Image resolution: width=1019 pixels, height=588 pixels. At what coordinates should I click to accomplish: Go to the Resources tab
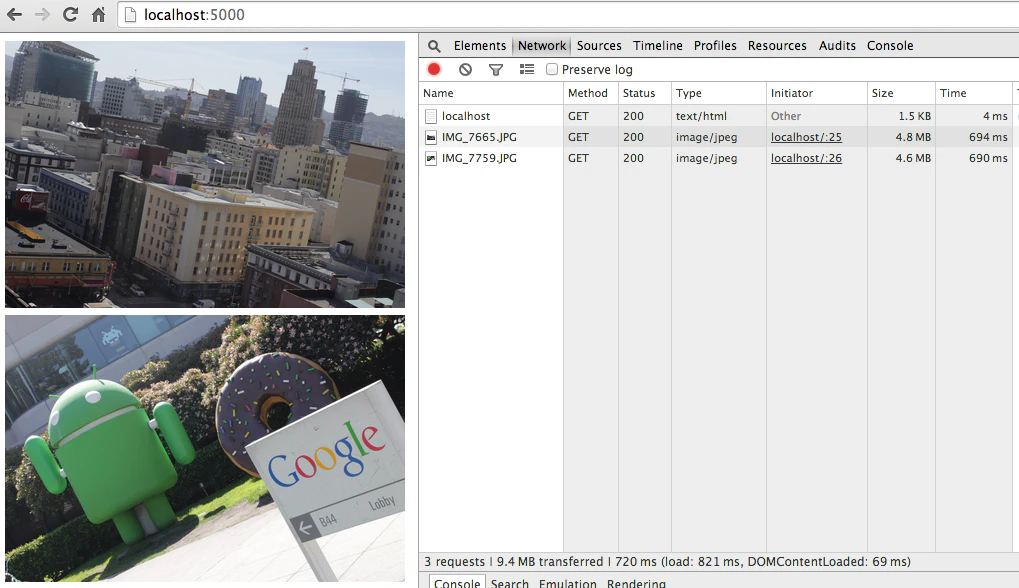coord(777,45)
